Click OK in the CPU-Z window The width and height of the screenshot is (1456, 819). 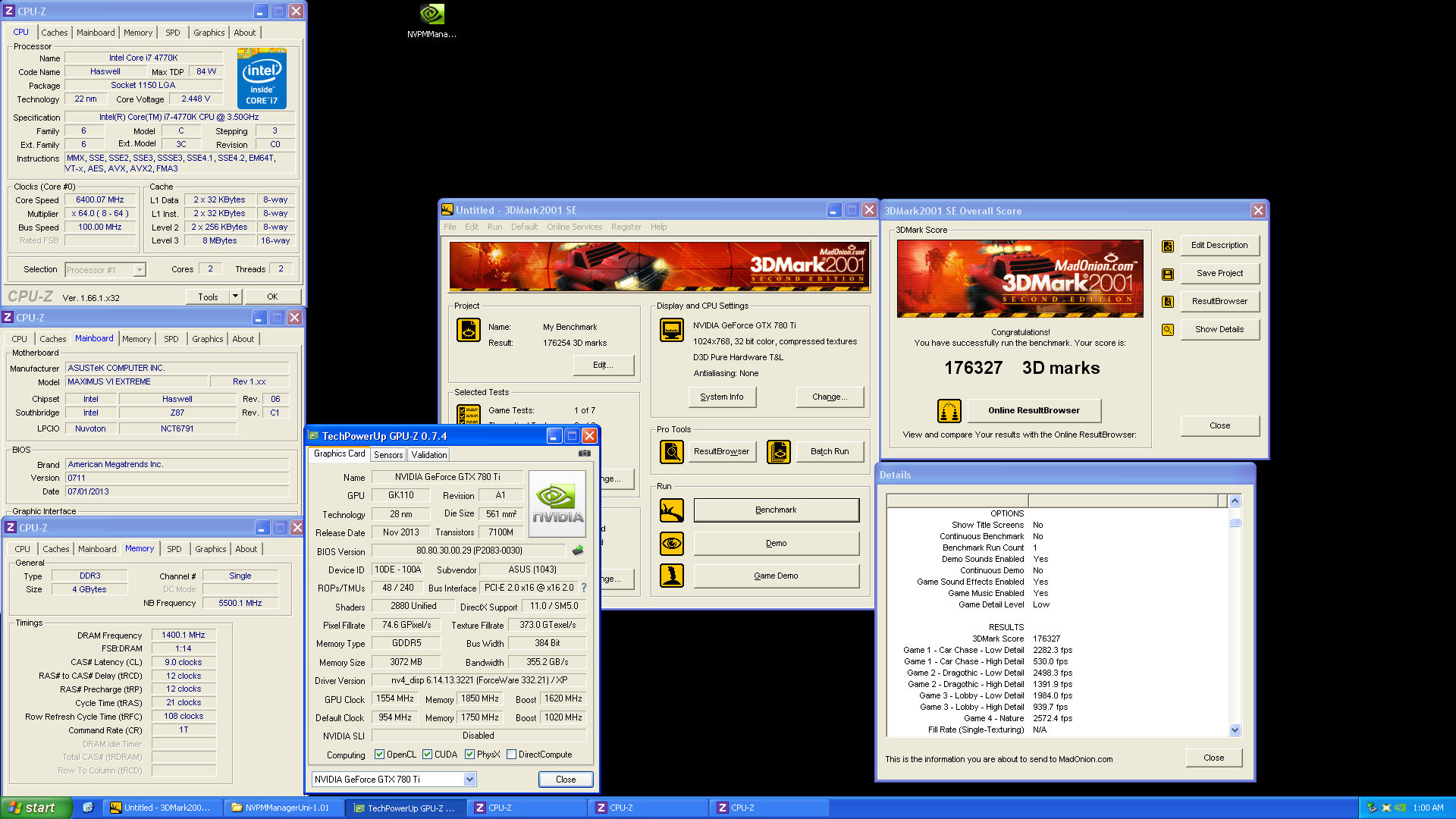(x=272, y=297)
